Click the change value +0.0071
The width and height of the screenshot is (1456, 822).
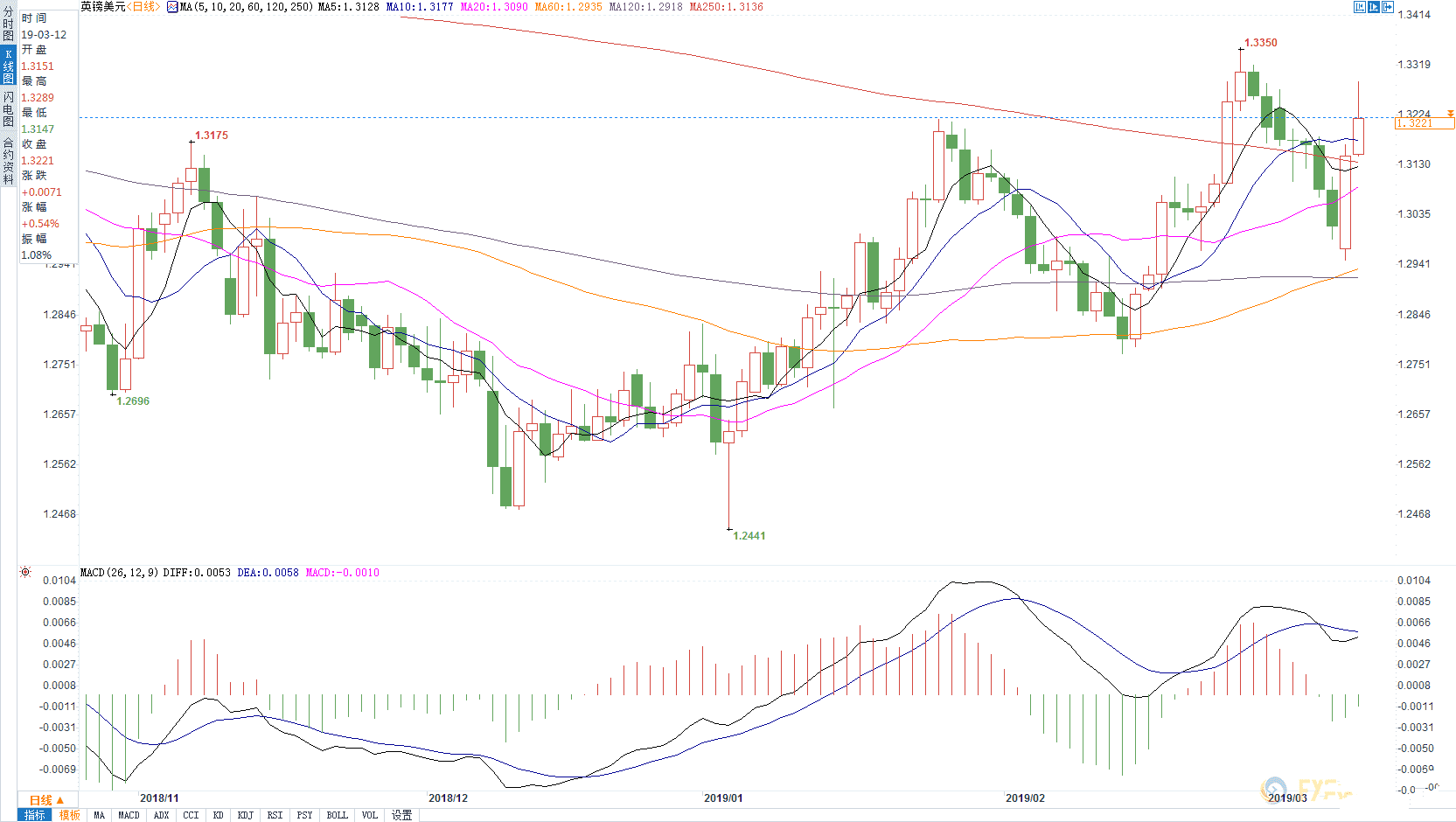tap(41, 192)
